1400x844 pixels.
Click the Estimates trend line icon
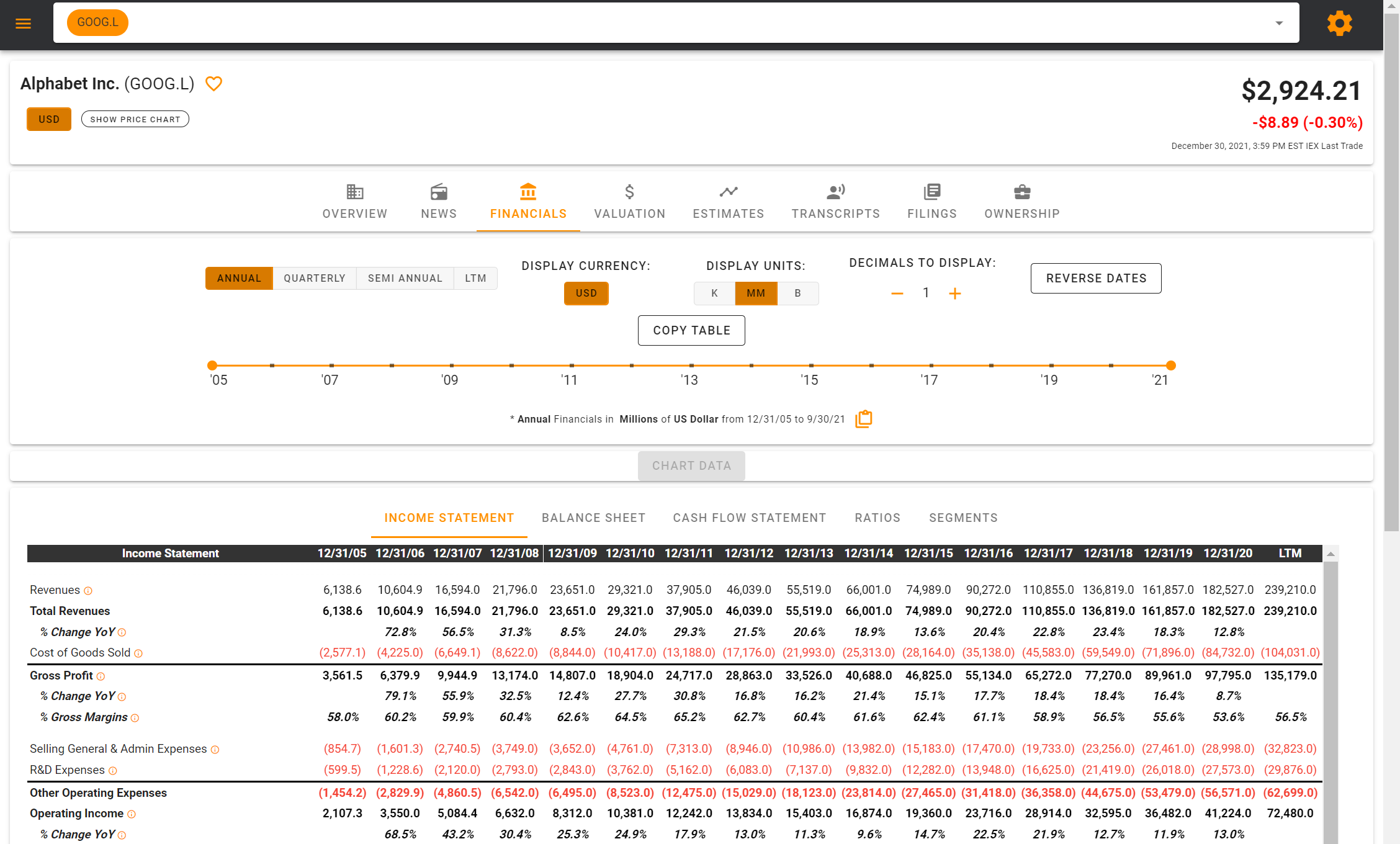pyautogui.click(x=729, y=192)
